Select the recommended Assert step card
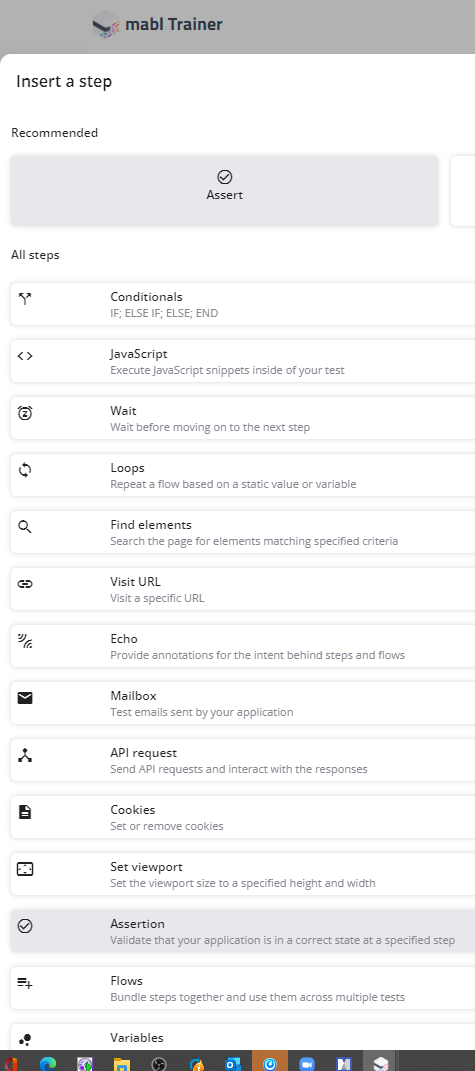The width and height of the screenshot is (475, 1071). point(224,191)
